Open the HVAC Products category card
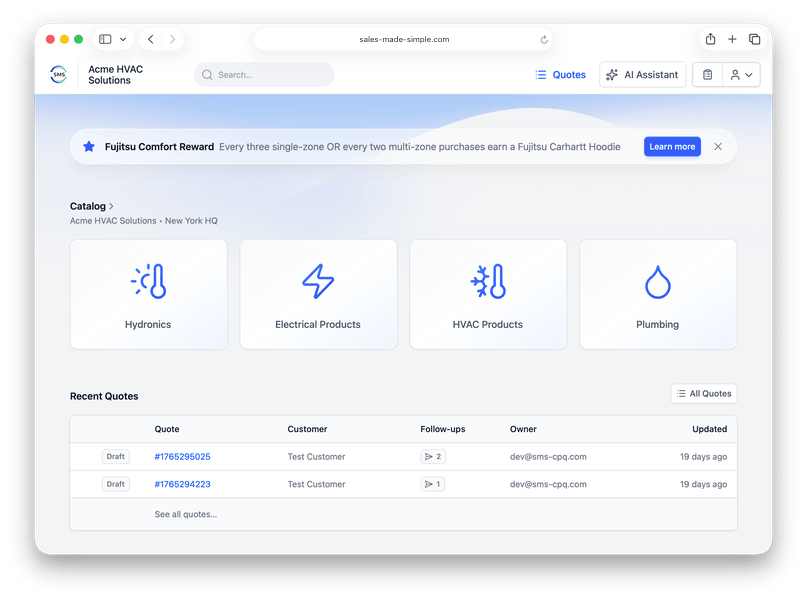Image resolution: width=807 pixels, height=600 pixels. point(488,294)
